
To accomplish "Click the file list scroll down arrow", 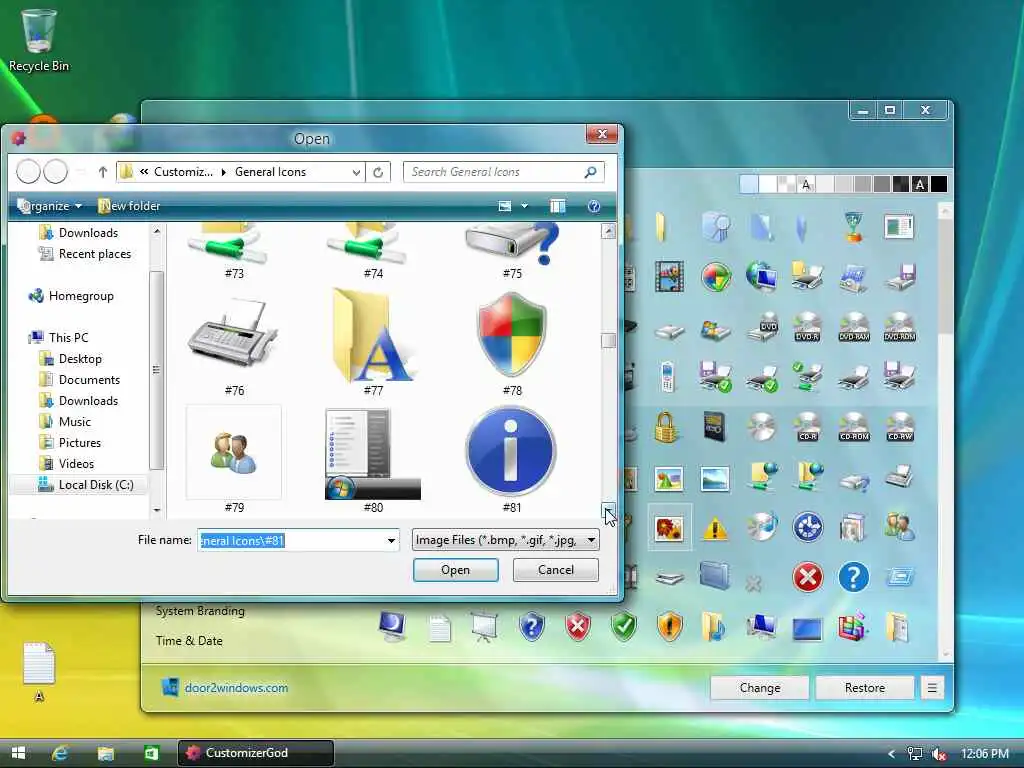I will (608, 509).
